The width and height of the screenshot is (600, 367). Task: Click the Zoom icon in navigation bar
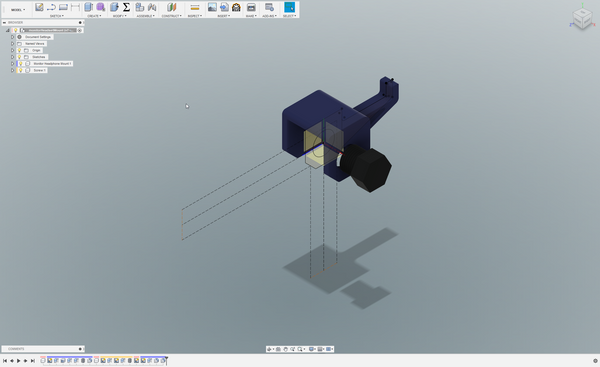pos(293,349)
